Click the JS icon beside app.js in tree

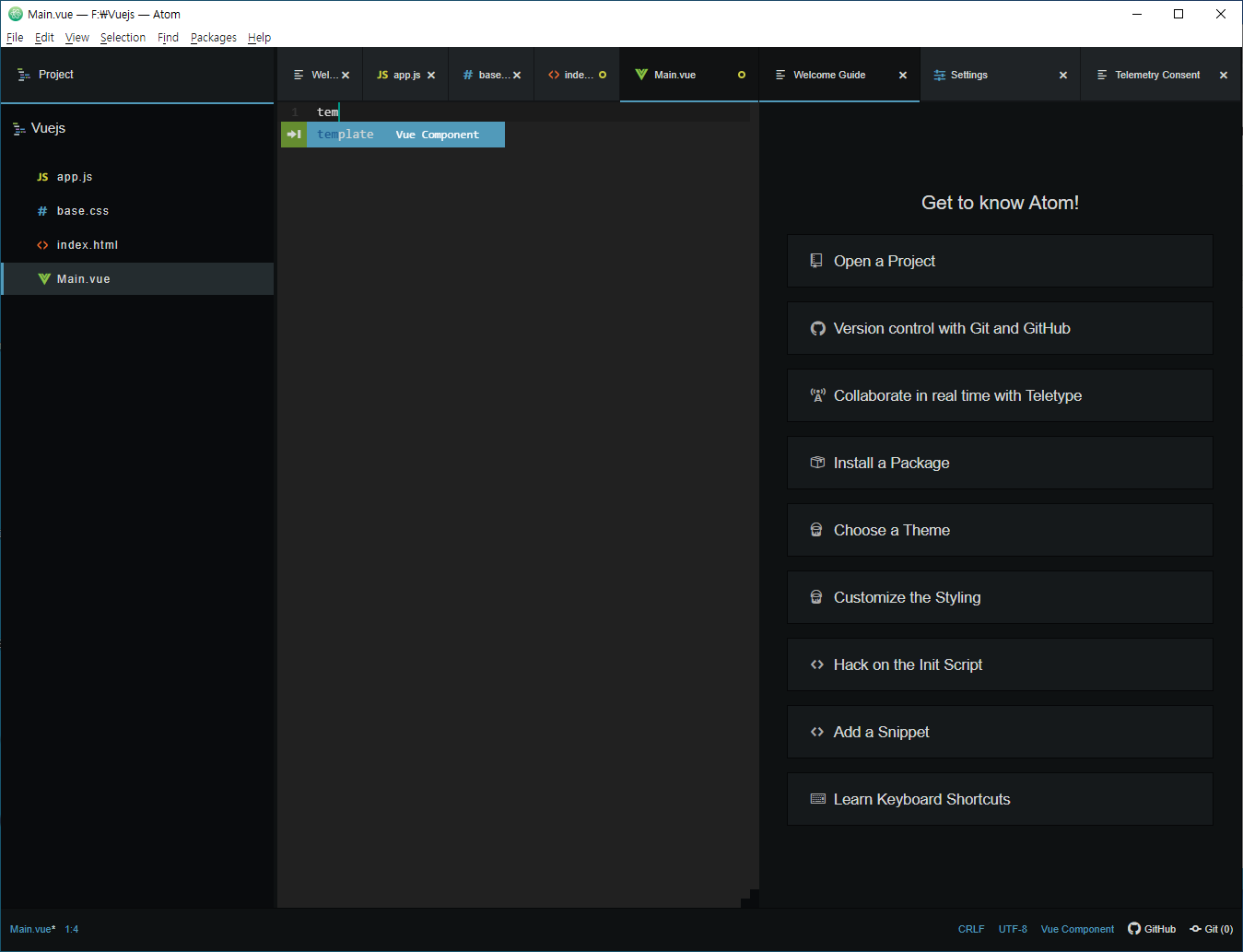click(42, 177)
